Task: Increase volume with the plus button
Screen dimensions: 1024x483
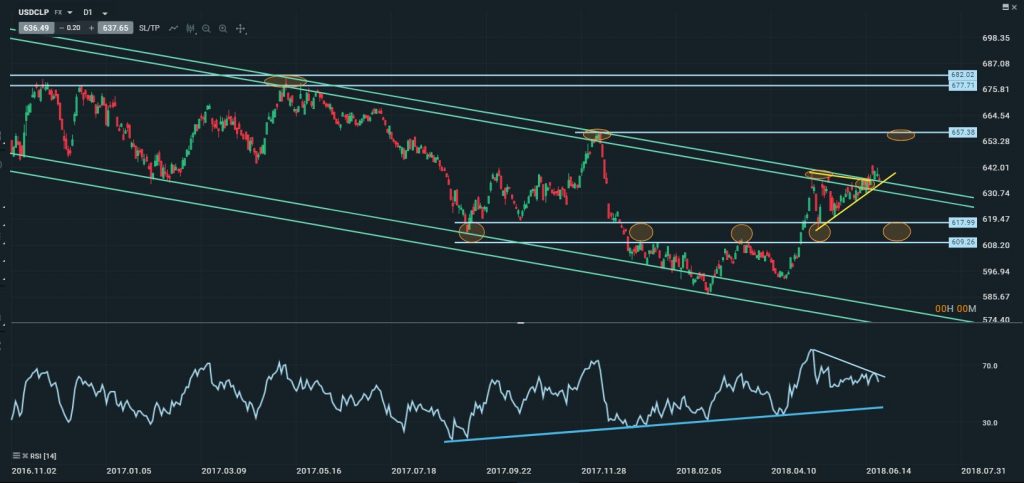Action: coord(91,29)
